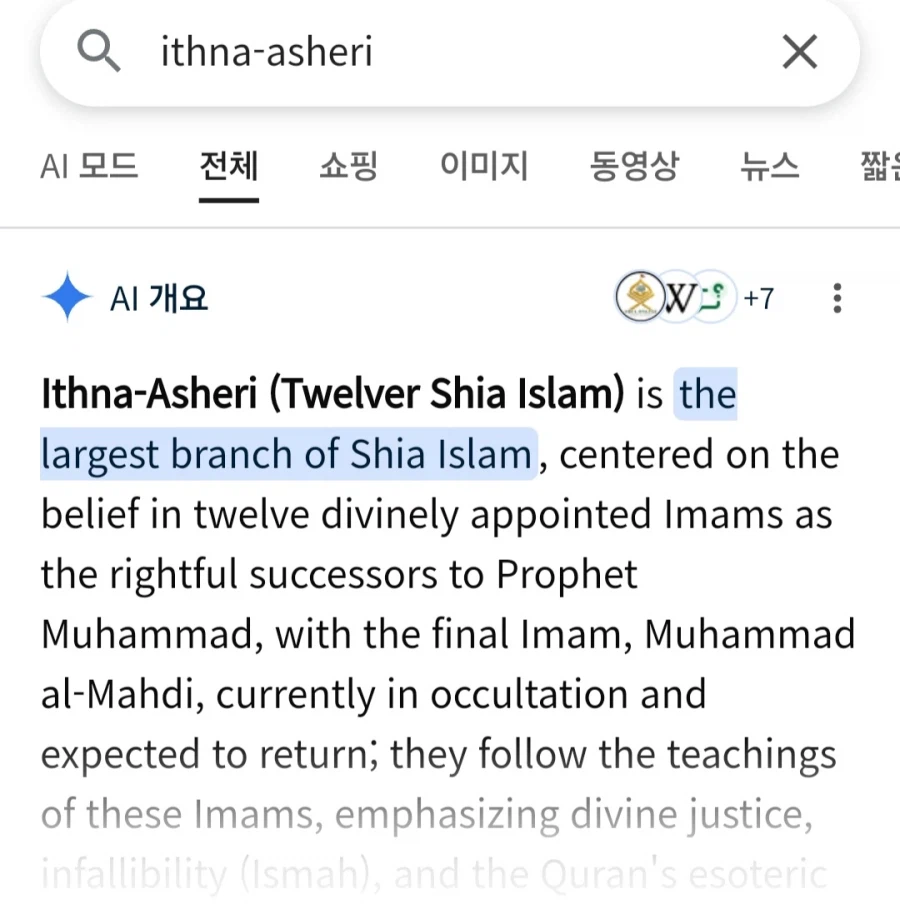The width and height of the screenshot is (900, 904).
Task: Open the Wikipedia source icon
Action: coord(679,297)
